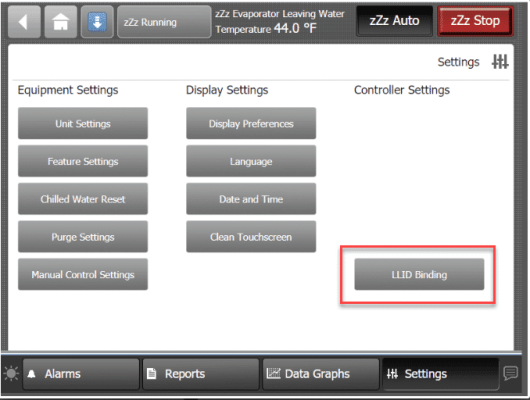Open Unit Settings
Screen dimensions: 530x400
pyautogui.click(x=83, y=123)
